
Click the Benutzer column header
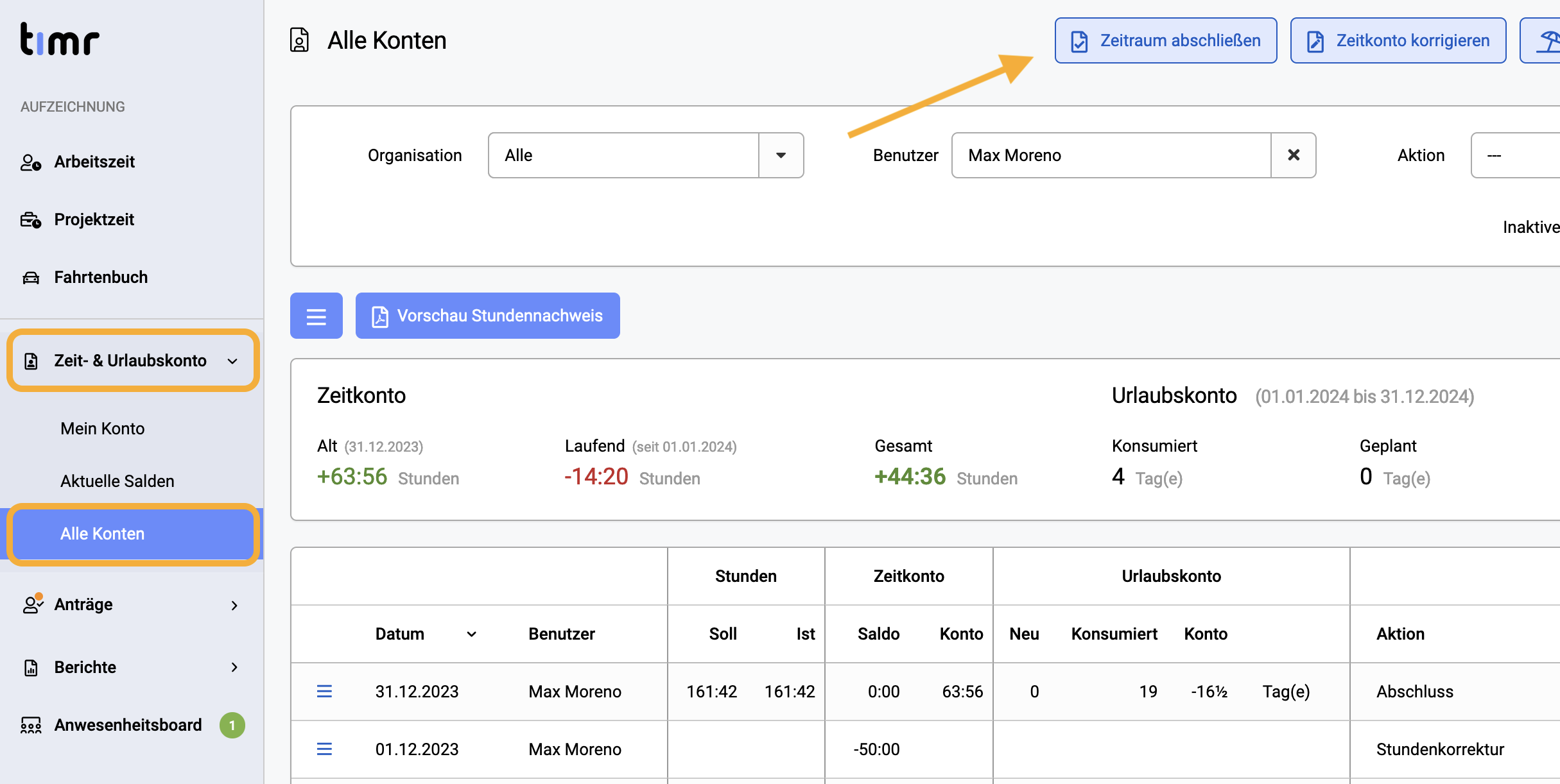tap(562, 635)
